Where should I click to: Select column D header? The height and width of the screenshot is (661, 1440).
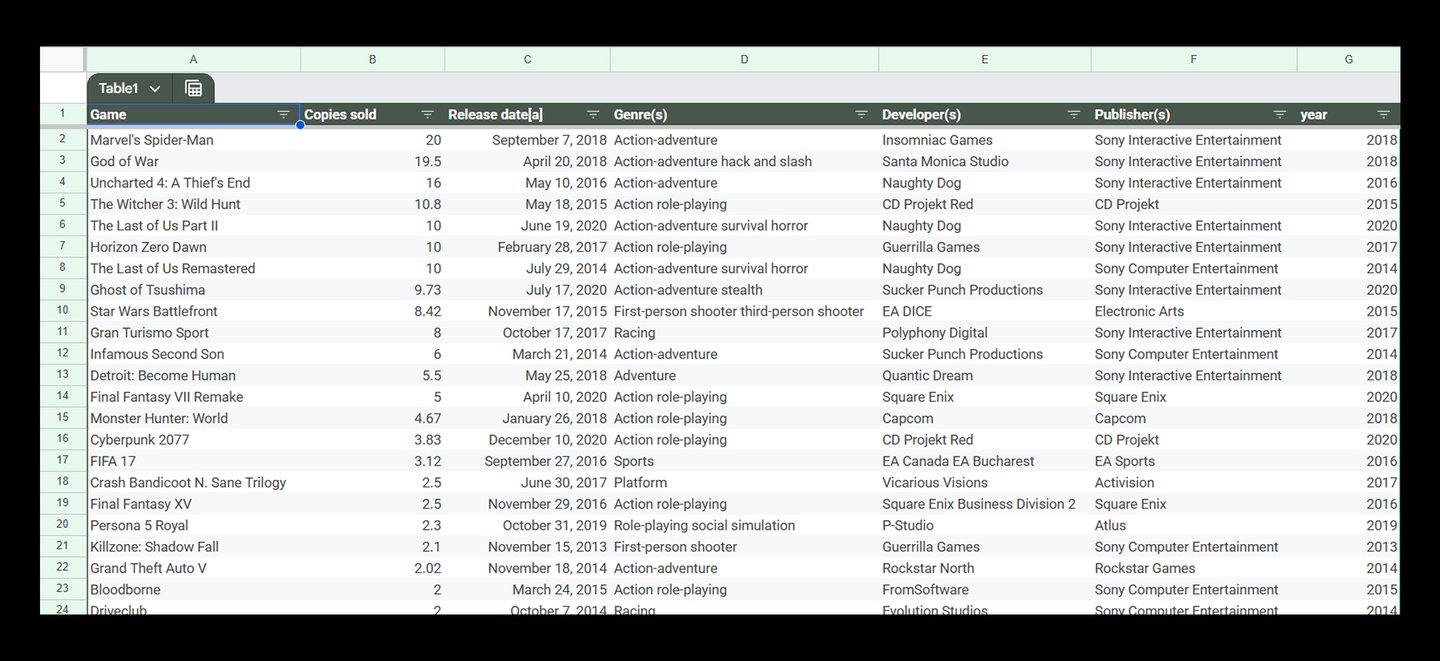tap(744, 60)
